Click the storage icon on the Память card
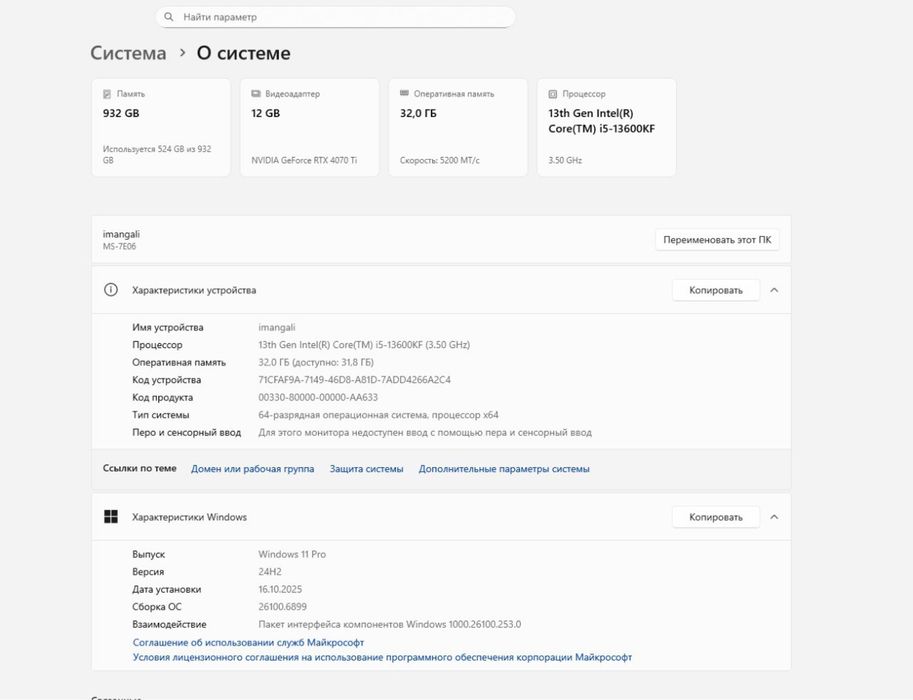The width and height of the screenshot is (913, 700). point(107,94)
